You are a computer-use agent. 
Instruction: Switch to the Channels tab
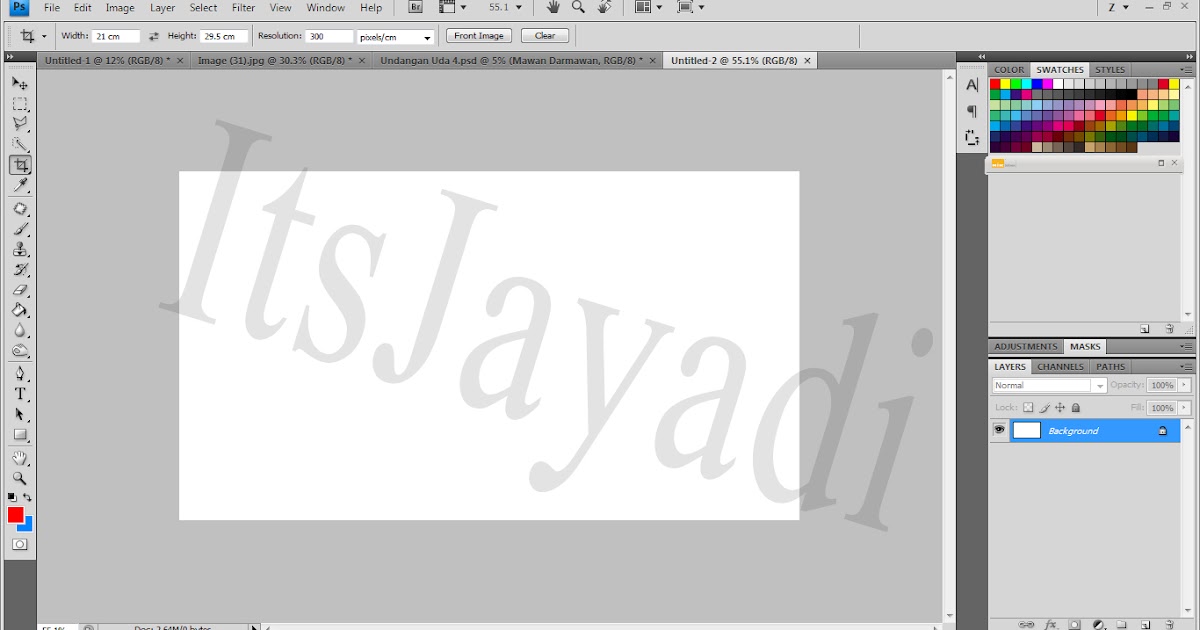(1060, 367)
